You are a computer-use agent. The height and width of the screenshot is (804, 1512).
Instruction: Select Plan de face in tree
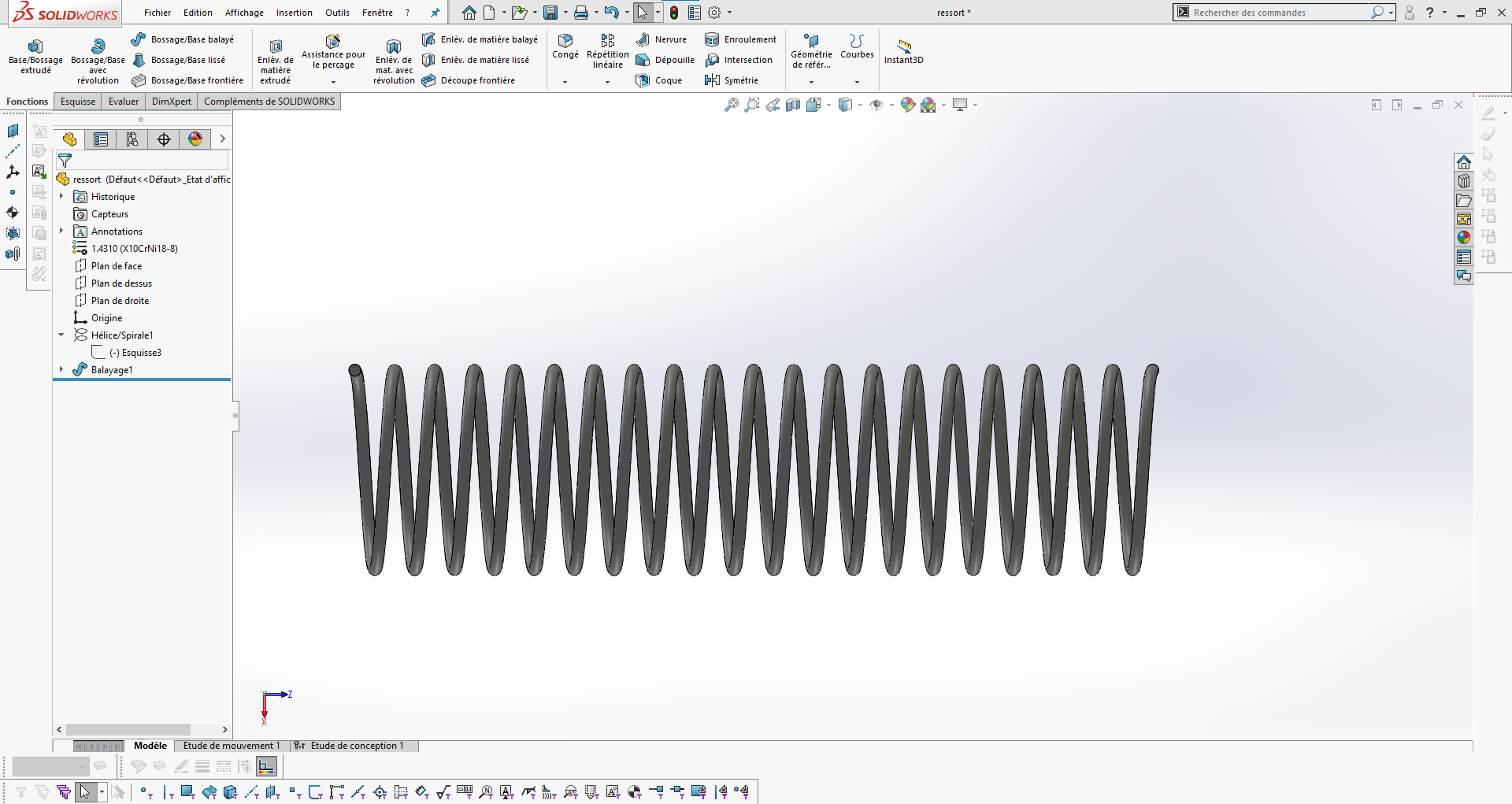(x=116, y=266)
